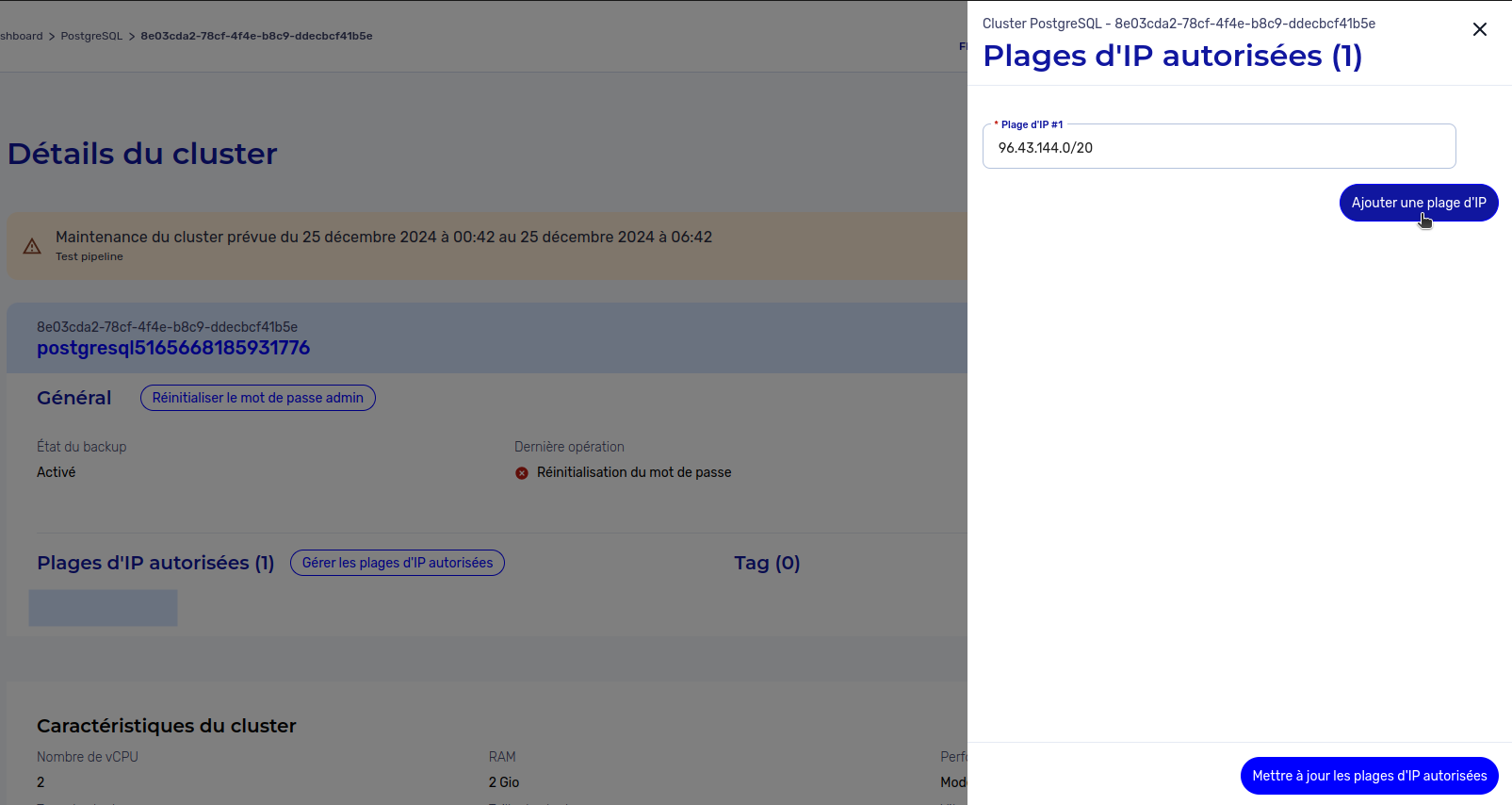Click the Plages d'IP autorisées (1) section heading
Image resolution: width=1512 pixels, height=805 pixels.
pyautogui.click(x=155, y=563)
